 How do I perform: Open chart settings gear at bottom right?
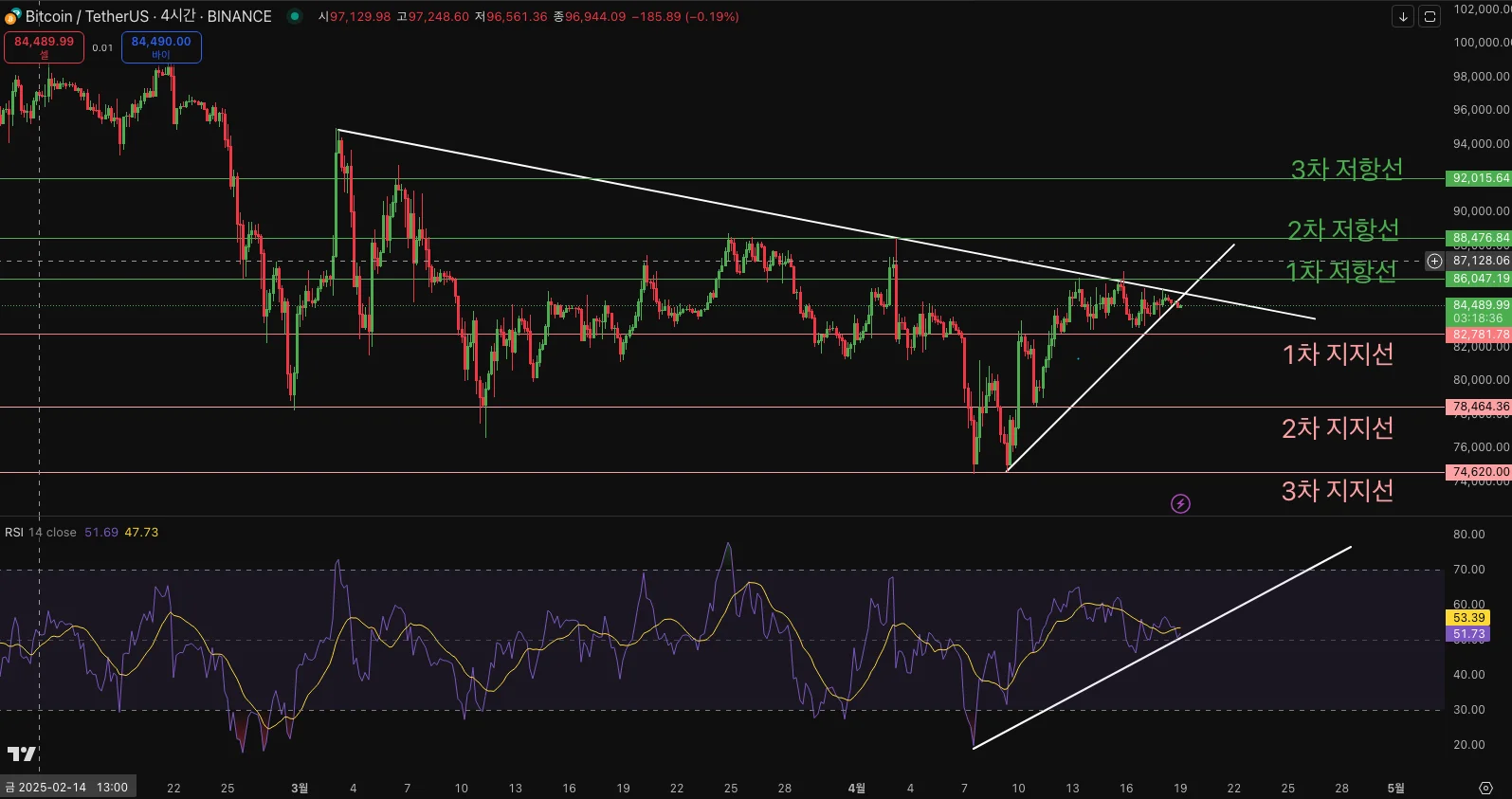tap(1485, 788)
